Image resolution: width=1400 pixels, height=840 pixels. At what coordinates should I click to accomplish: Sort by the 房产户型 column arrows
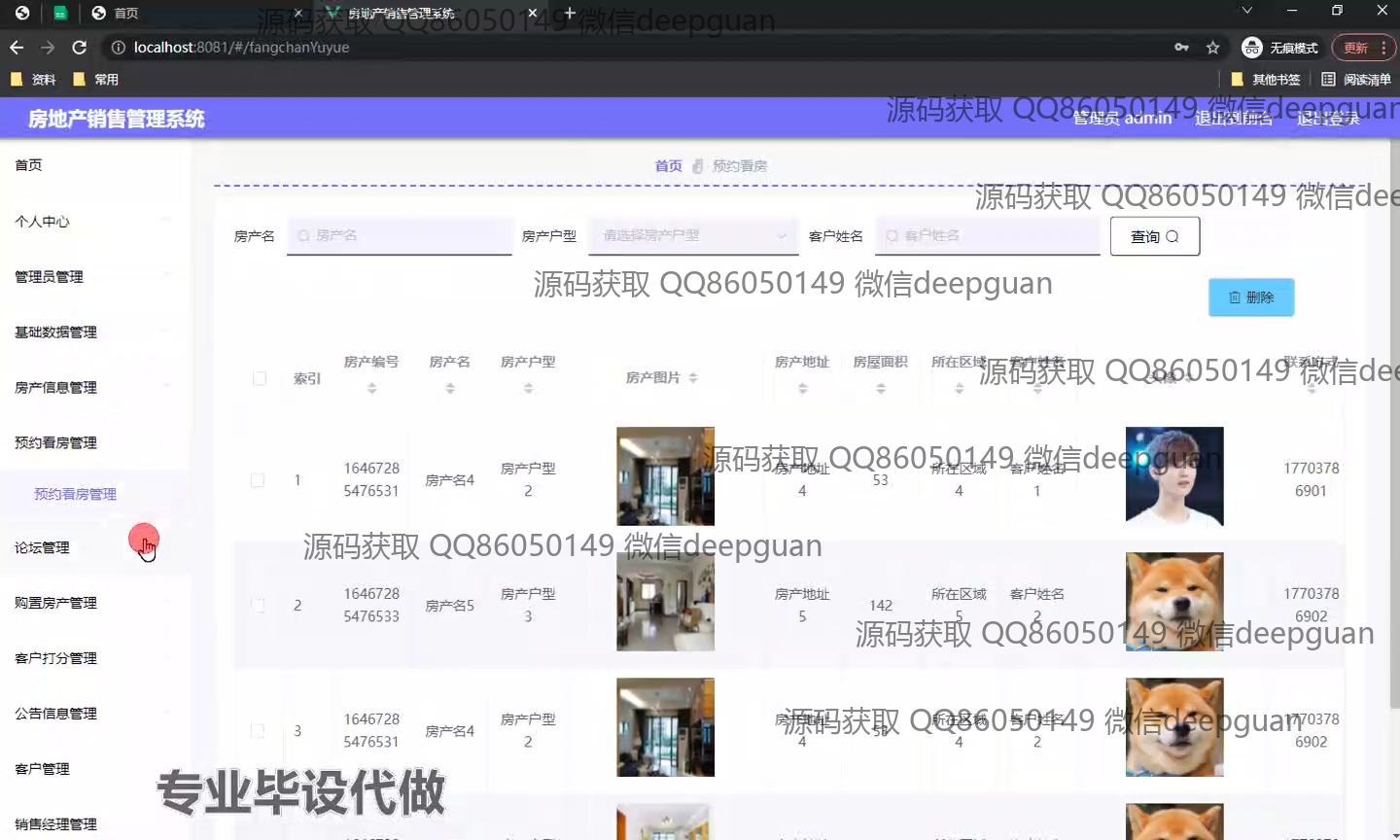528,388
